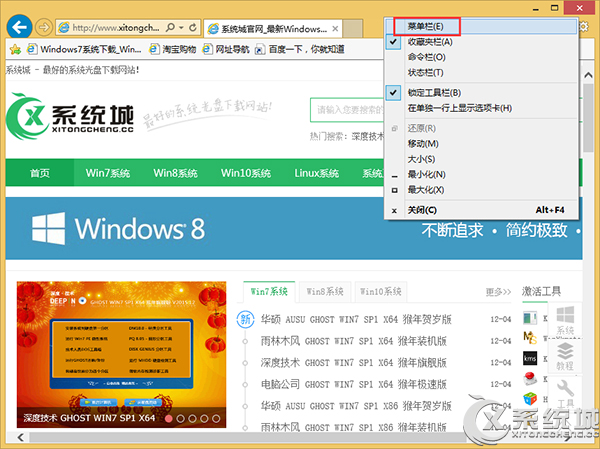600x449 pixels.
Task: Click the 激活工具 section heading
Action: point(541,292)
